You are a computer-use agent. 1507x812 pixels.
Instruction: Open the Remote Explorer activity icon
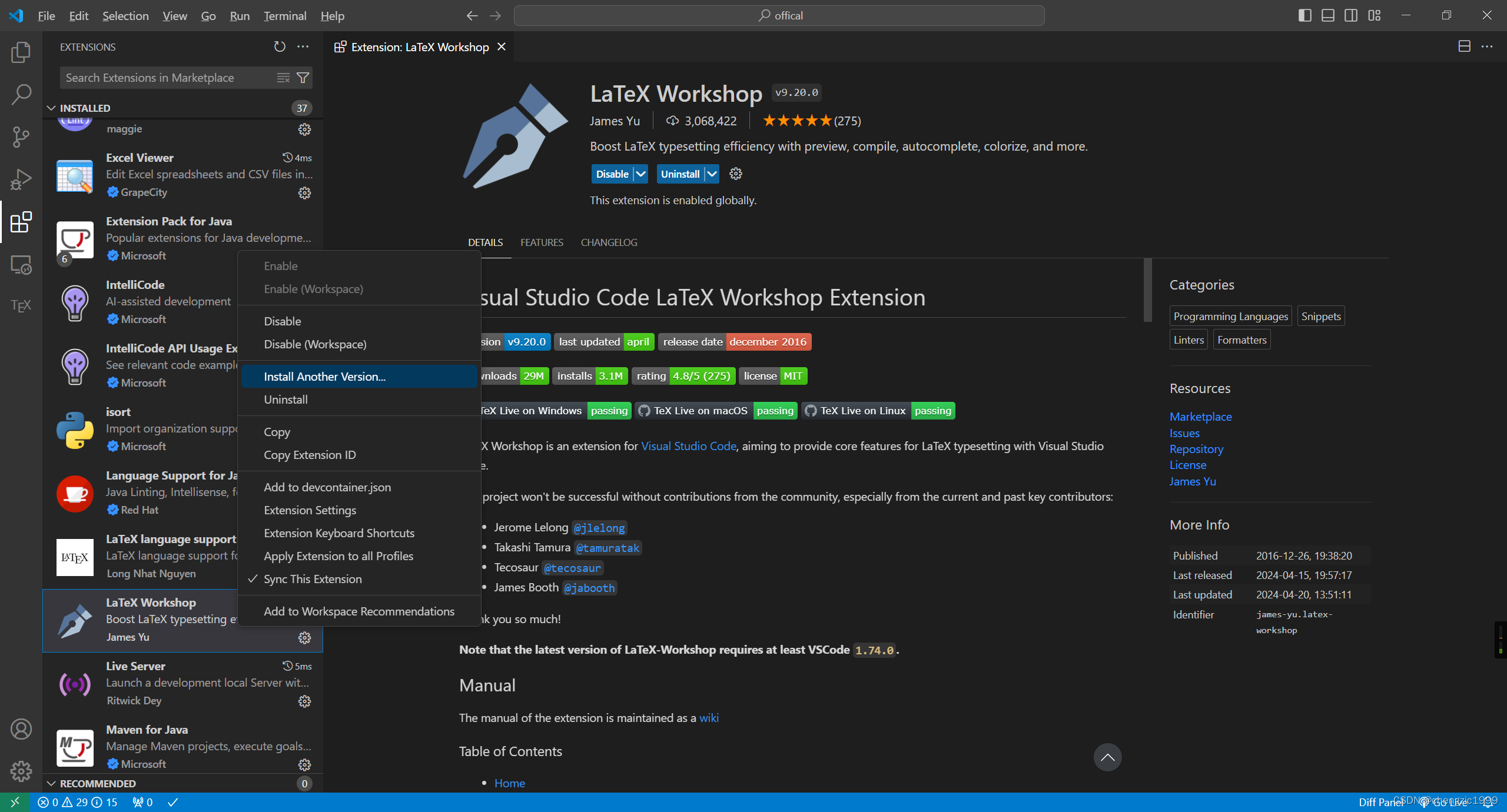click(21, 265)
